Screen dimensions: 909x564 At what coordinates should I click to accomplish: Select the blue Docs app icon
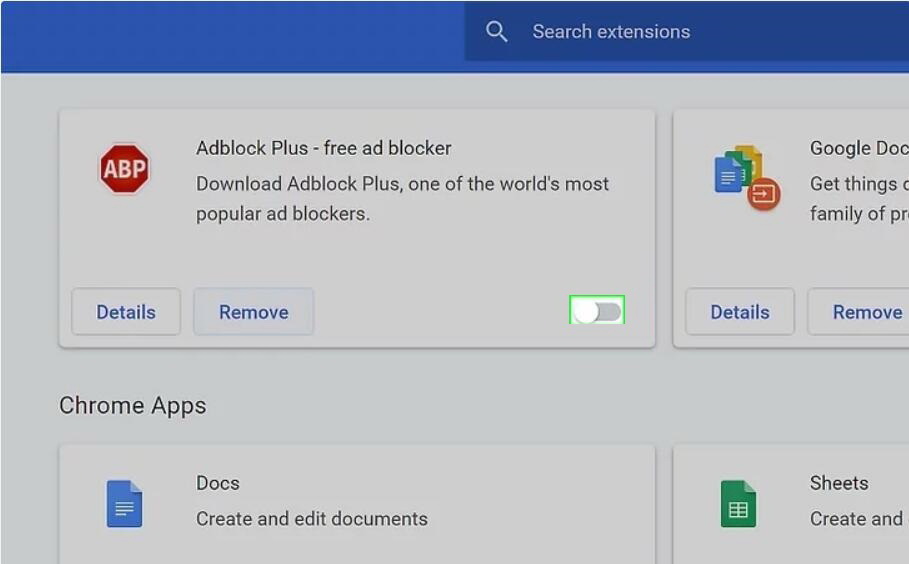point(125,503)
